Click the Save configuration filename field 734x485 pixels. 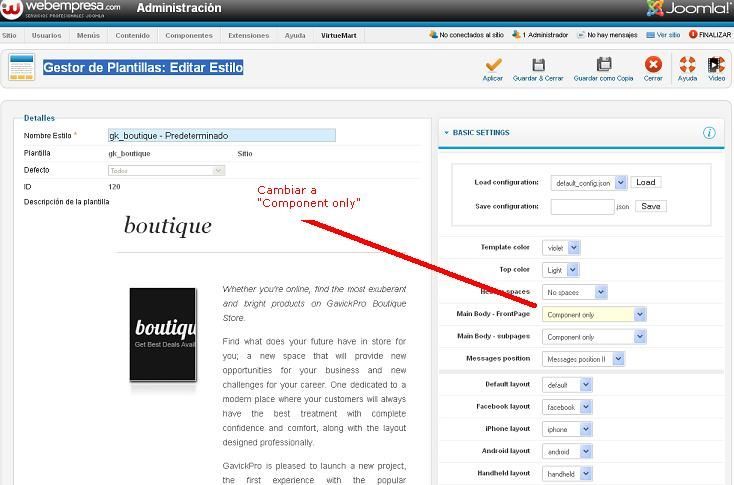582,206
